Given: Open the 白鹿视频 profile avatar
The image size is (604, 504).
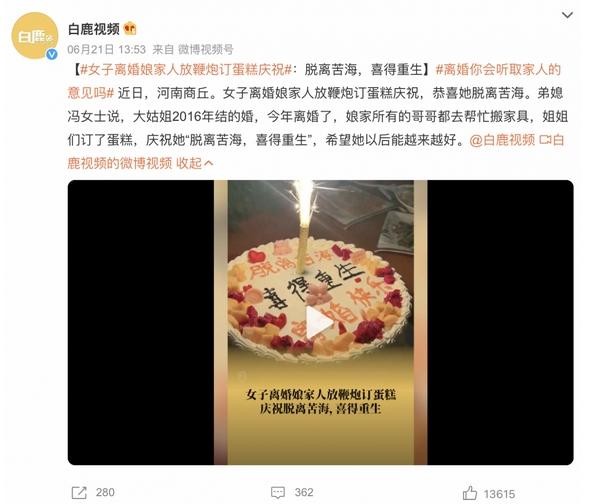Looking at the screenshot, I should tap(35, 36).
